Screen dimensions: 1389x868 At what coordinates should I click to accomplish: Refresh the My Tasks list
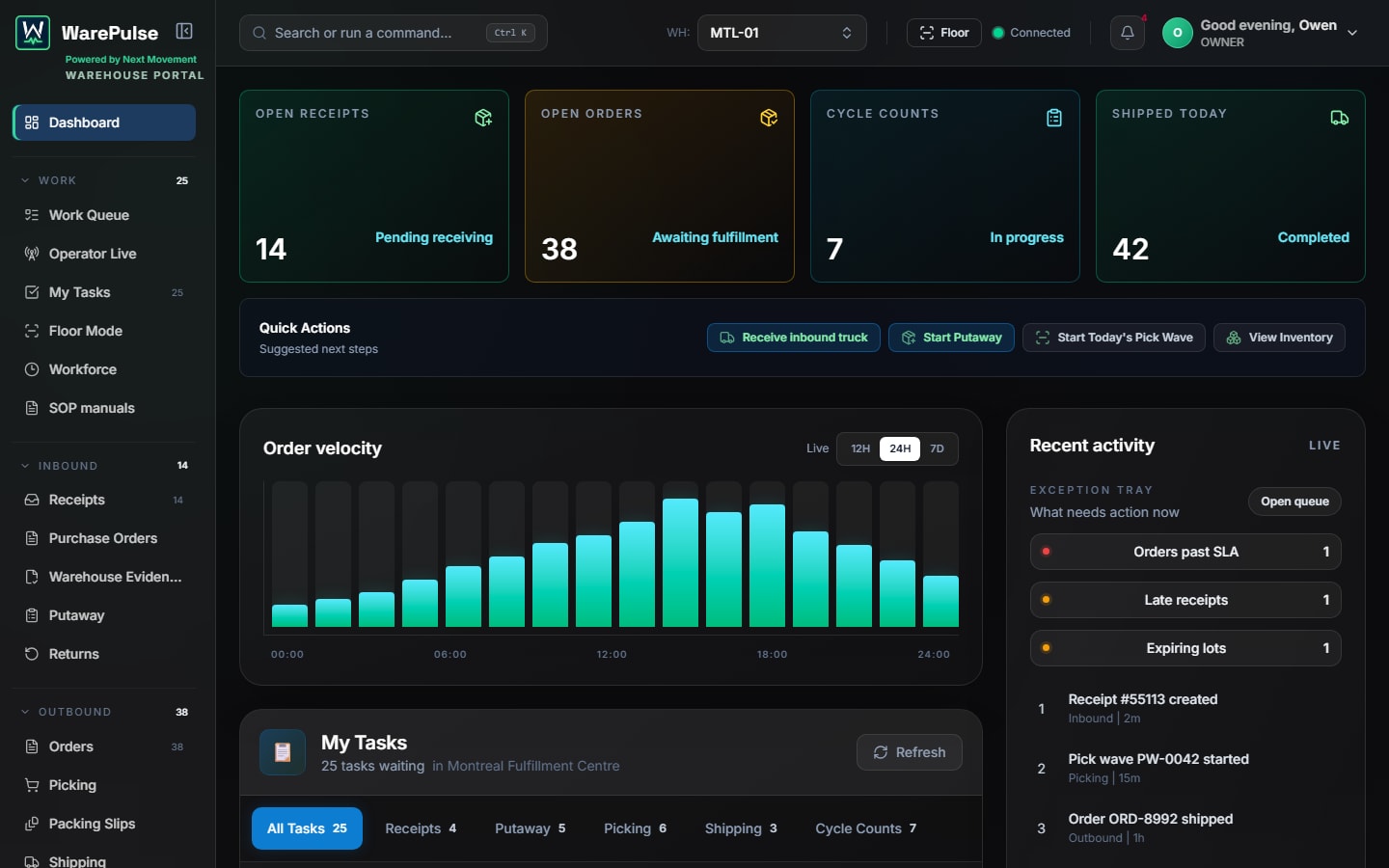tap(910, 752)
